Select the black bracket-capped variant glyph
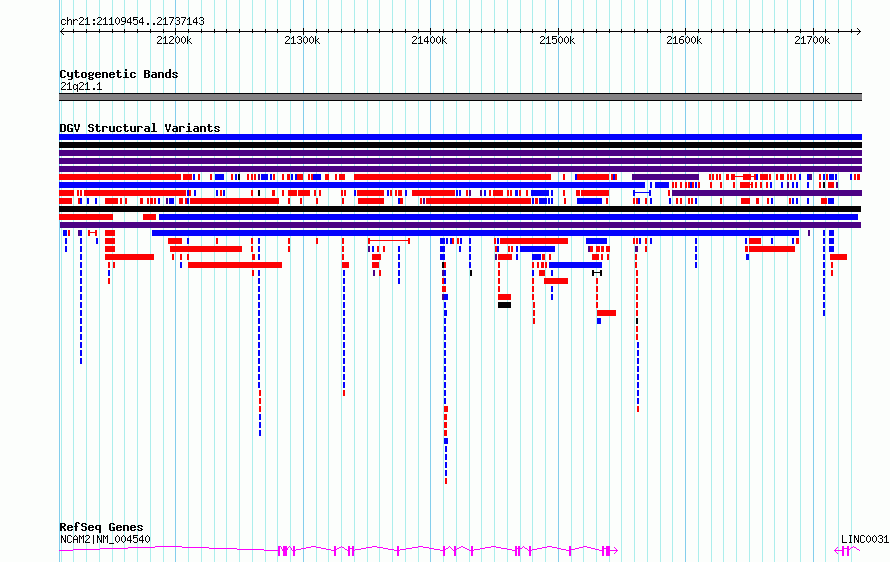The image size is (890, 562). 597,273
